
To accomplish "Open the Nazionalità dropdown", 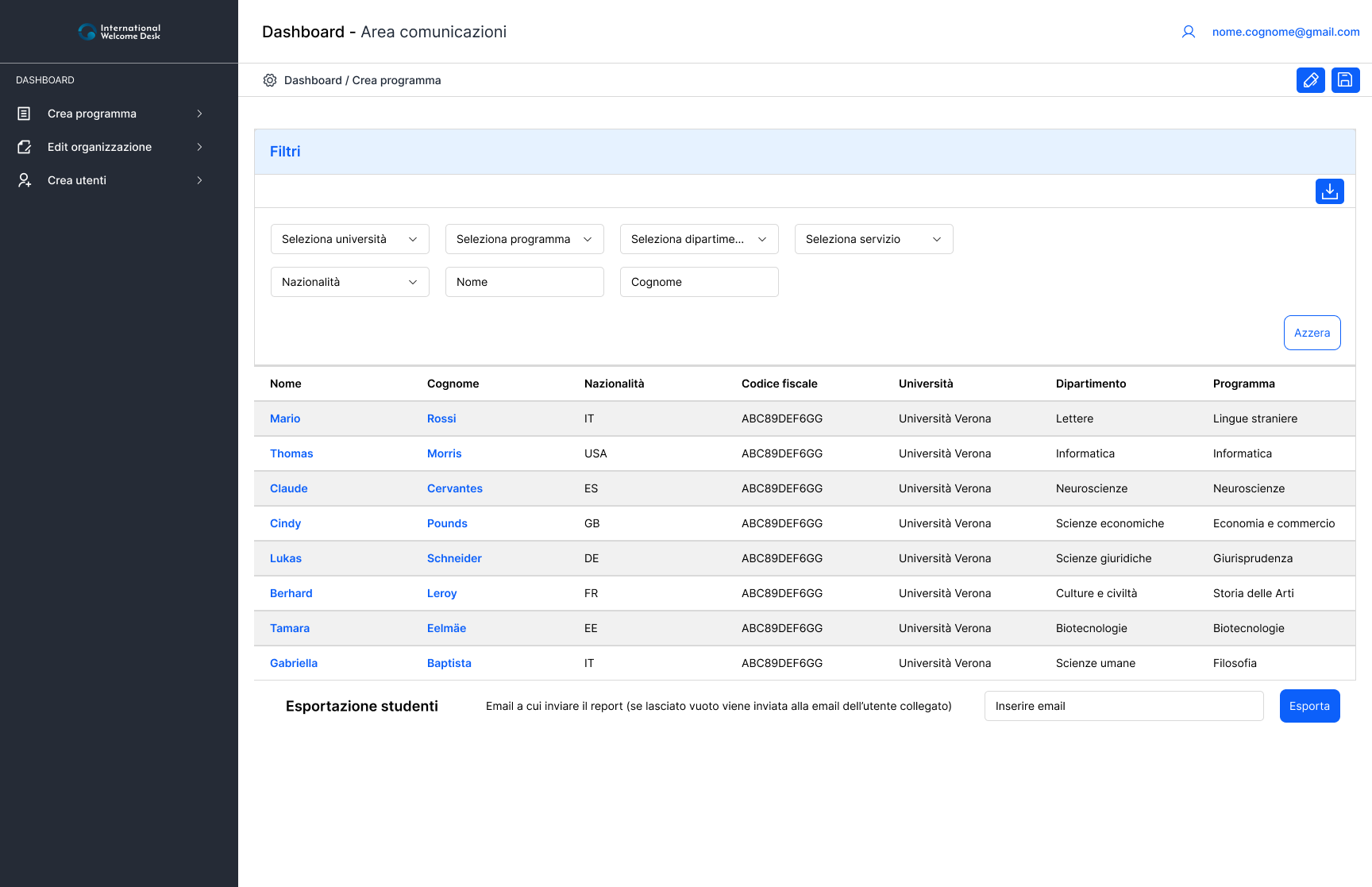I will click(x=350, y=282).
